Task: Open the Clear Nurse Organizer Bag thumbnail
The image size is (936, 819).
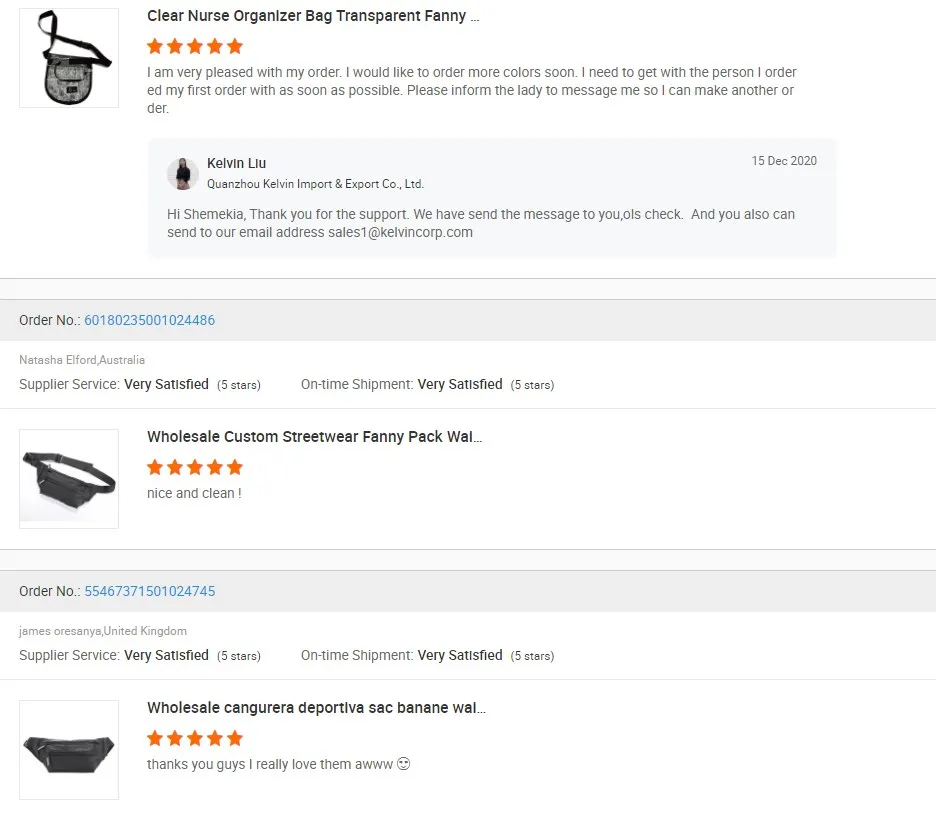Action: [69, 58]
